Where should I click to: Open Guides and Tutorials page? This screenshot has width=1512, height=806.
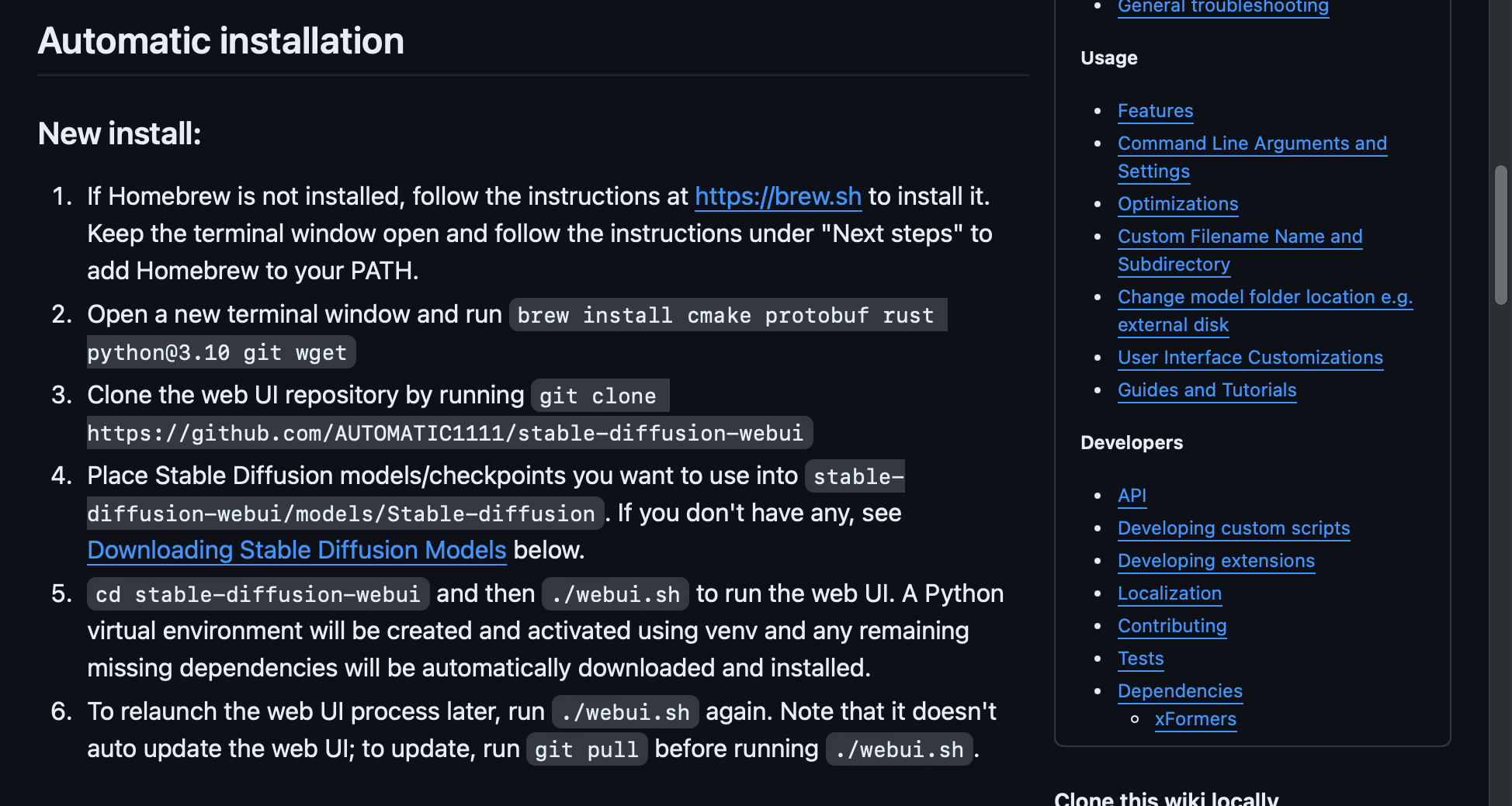click(x=1207, y=390)
